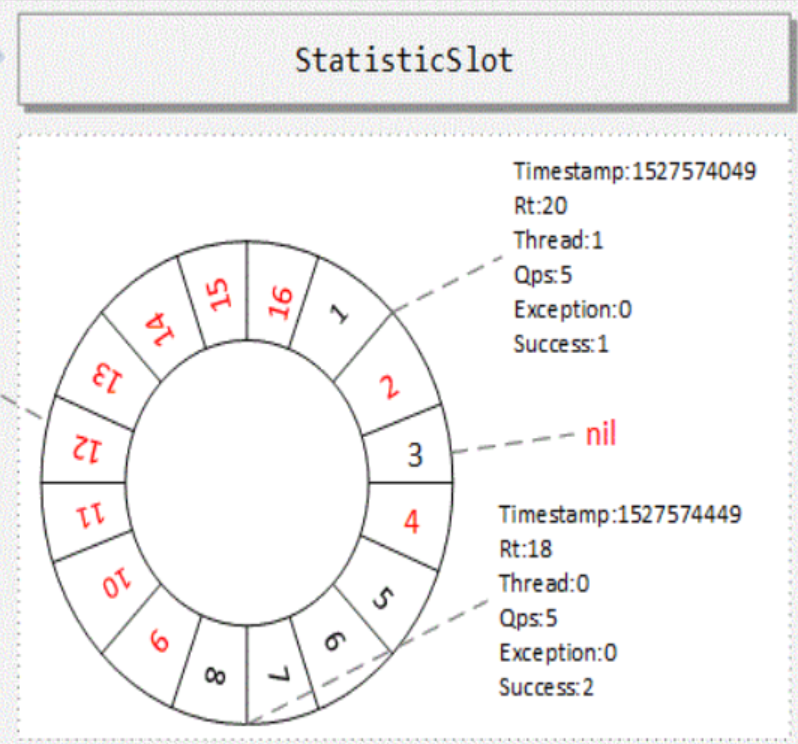Viewport: 798px width, 744px height.
Task: Click the text Rt:18
Action: tap(525, 549)
